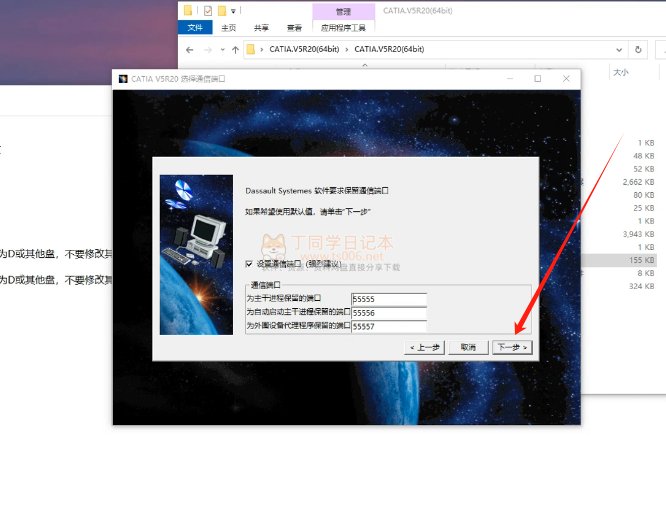666x509 pixels.
Task: Click the 上一步 (Back) button in installer
Action: 425,347
